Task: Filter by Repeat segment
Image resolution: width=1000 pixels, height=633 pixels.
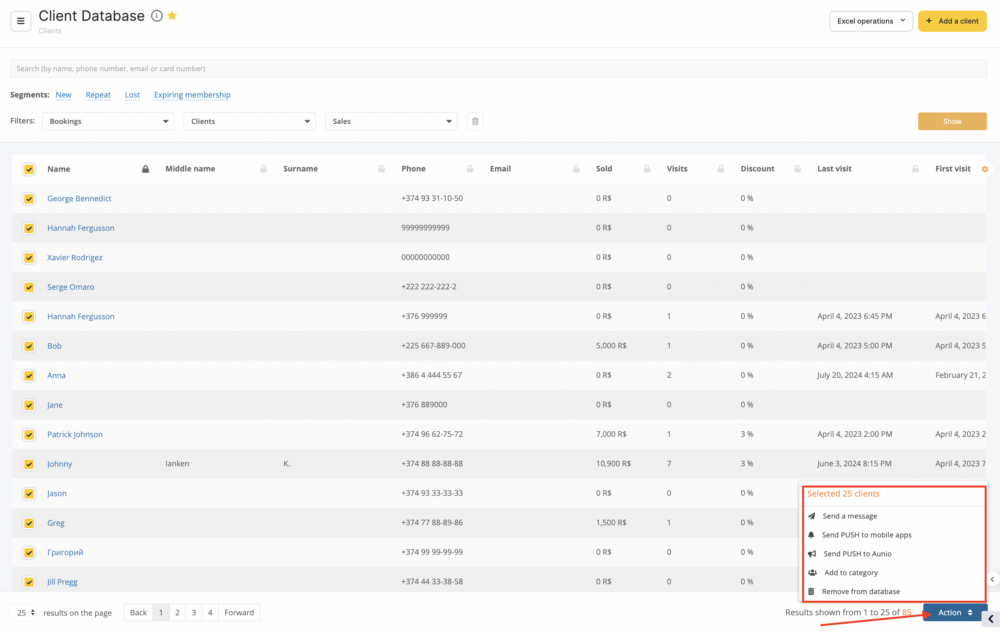Action: point(98,94)
